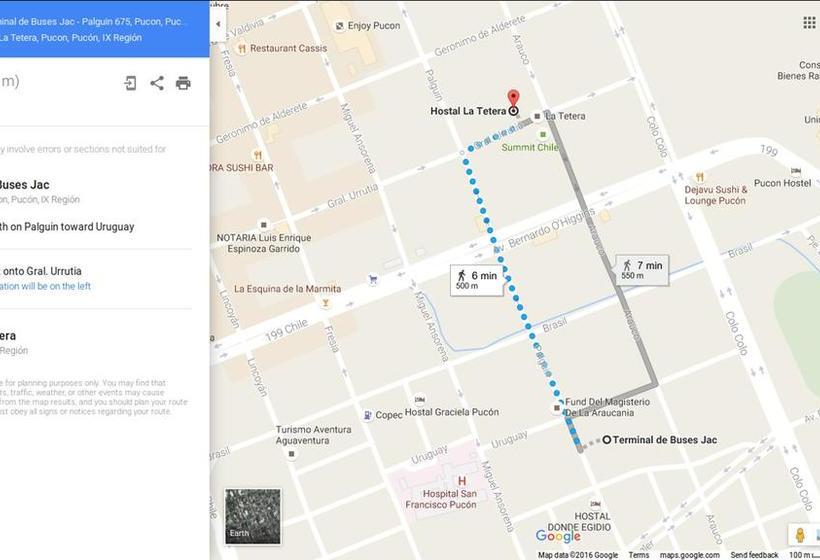Viewport: 820px width, 560px height.
Task: Open the share directions icon
Action: click(x=157, y=83)
